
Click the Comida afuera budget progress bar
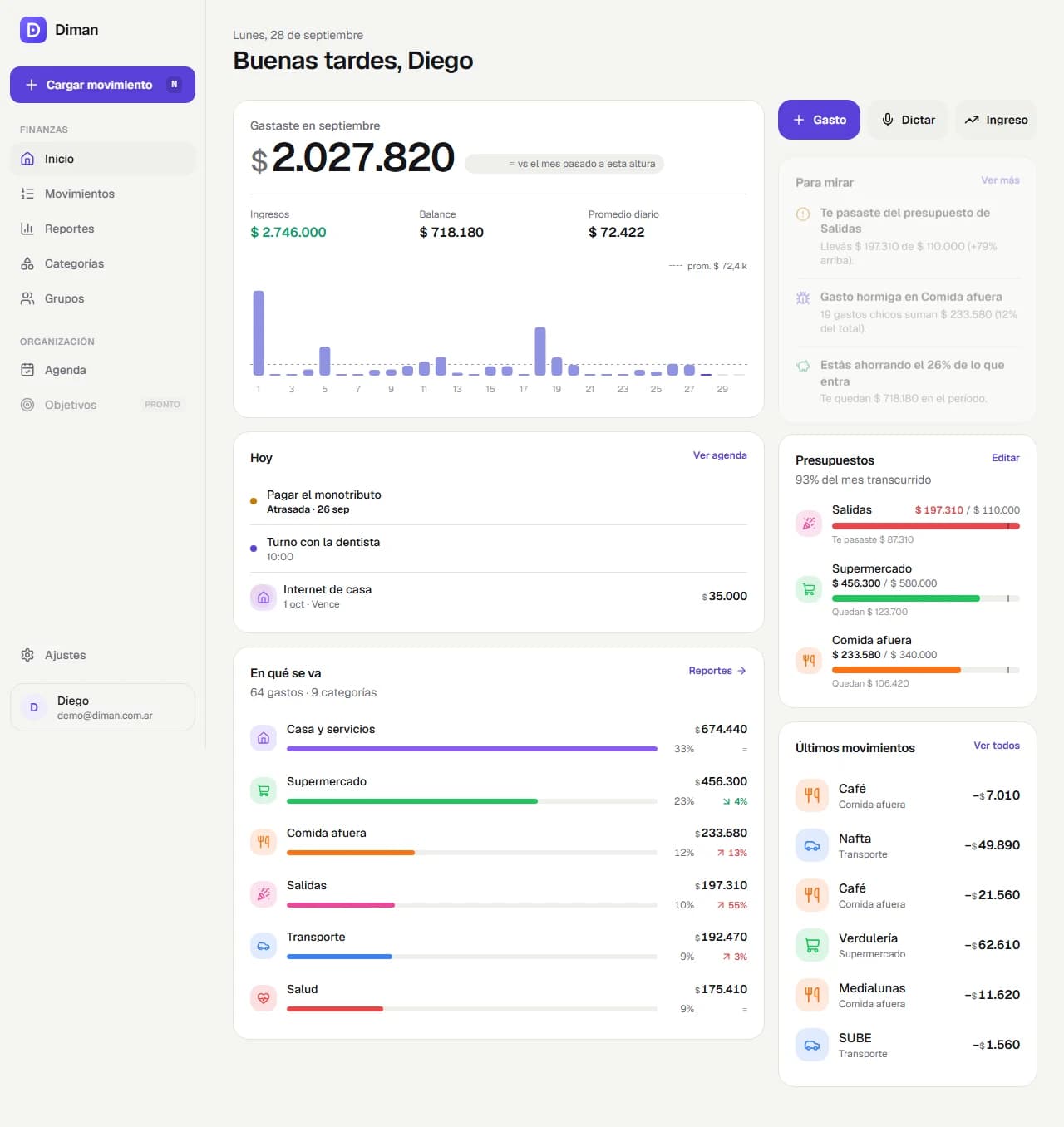pos(926,670)
